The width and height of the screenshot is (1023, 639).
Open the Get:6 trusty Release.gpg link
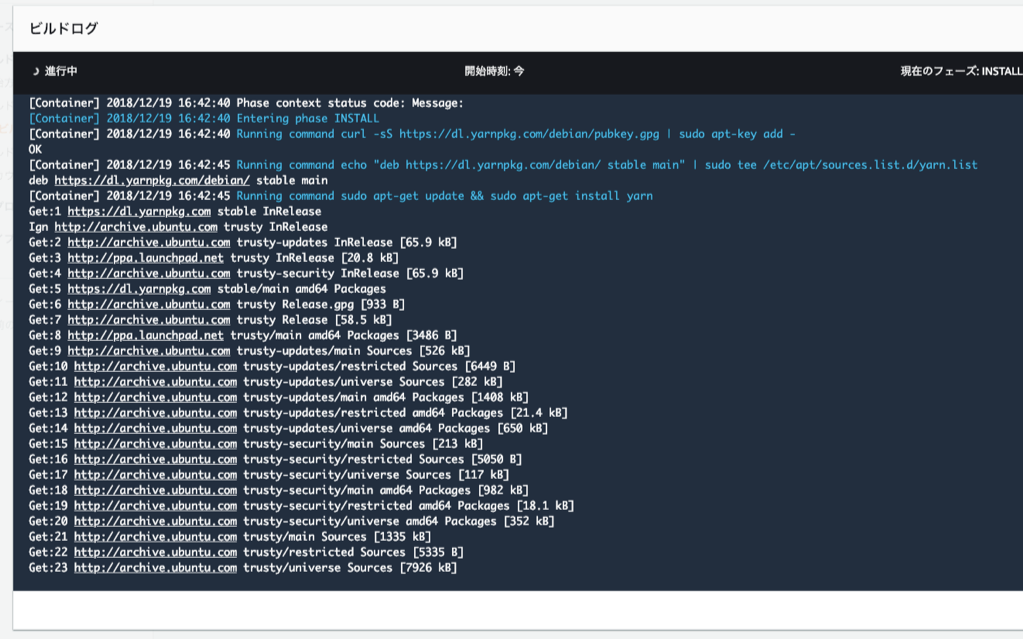pyautogui.click(x=149, y=304)
